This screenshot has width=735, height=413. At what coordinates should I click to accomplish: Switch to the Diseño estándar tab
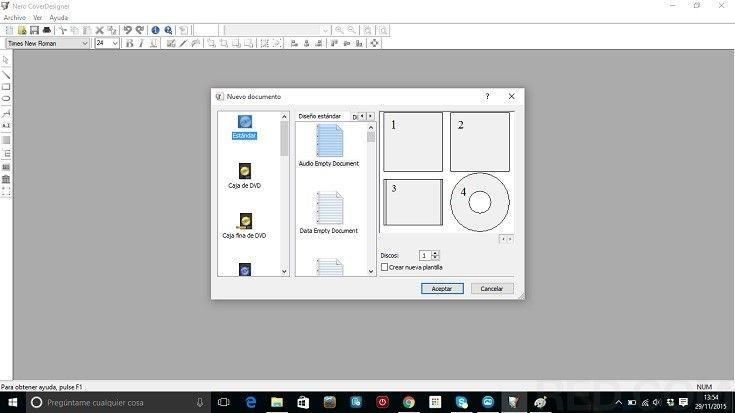click(320, 116)
